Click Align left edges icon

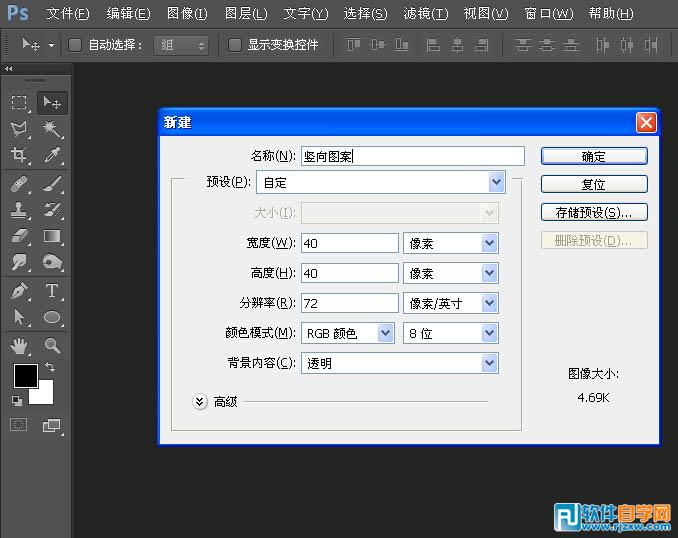tap(433, 45)
